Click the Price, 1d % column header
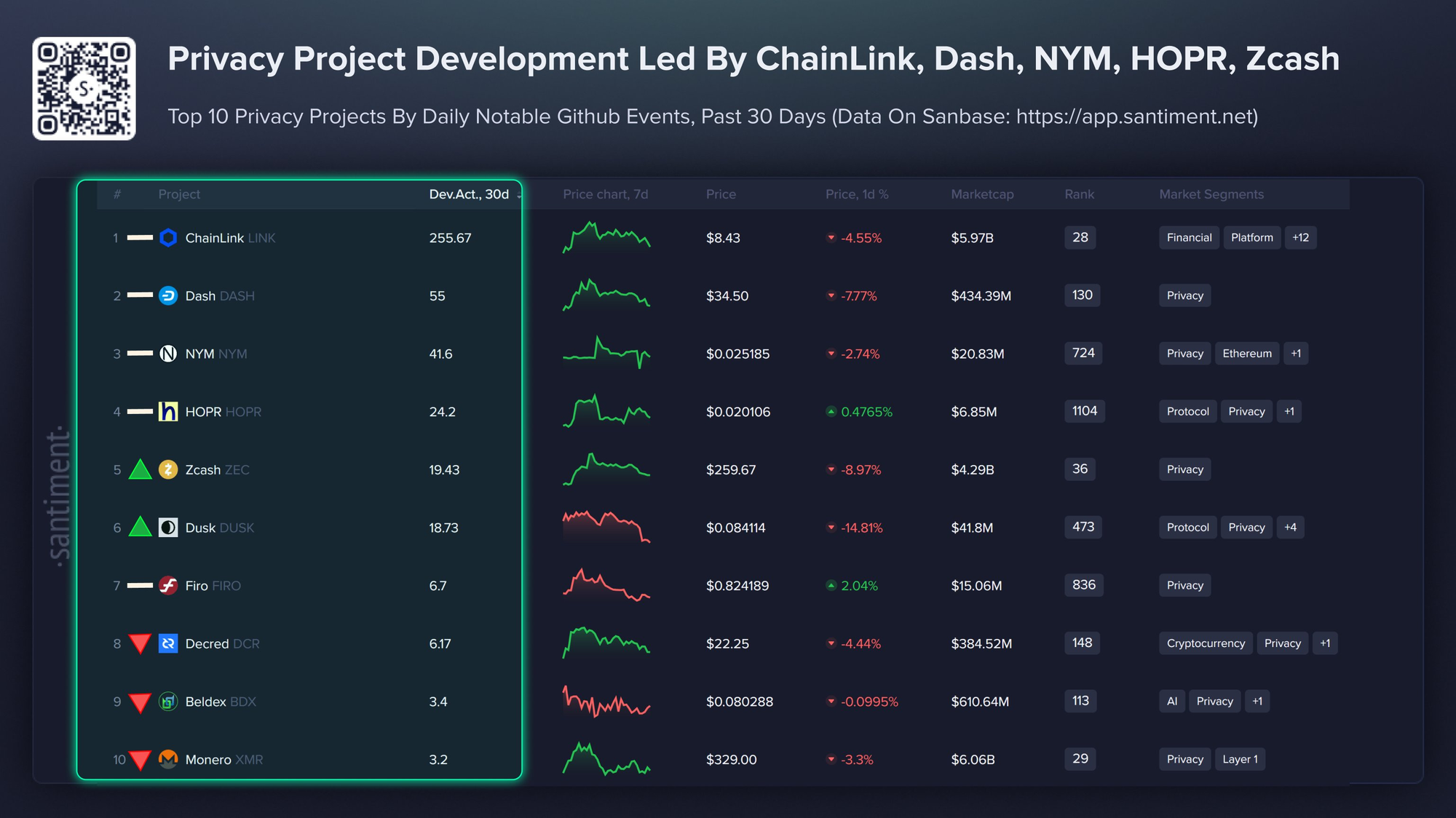The width and height of the screenshot is (1456, 818). (x=857, y=194)
